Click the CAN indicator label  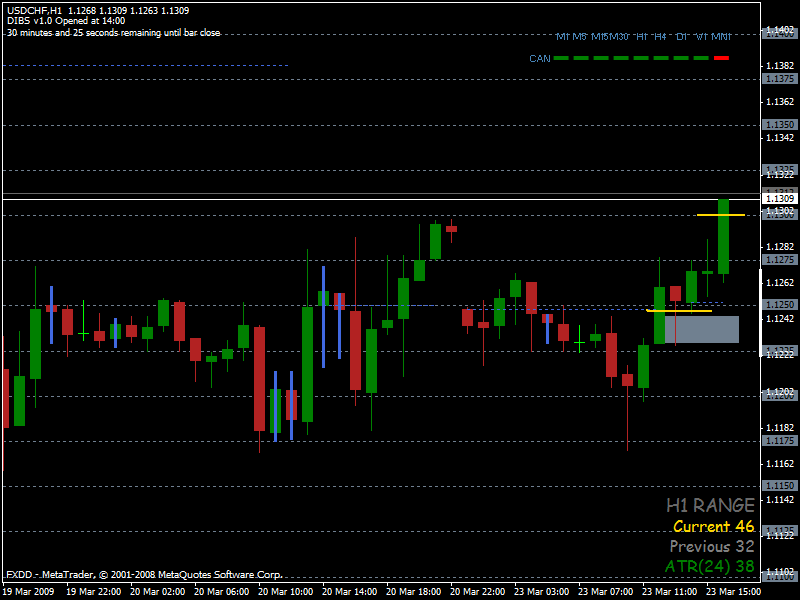pyautogui.click(x=540, y=59)
